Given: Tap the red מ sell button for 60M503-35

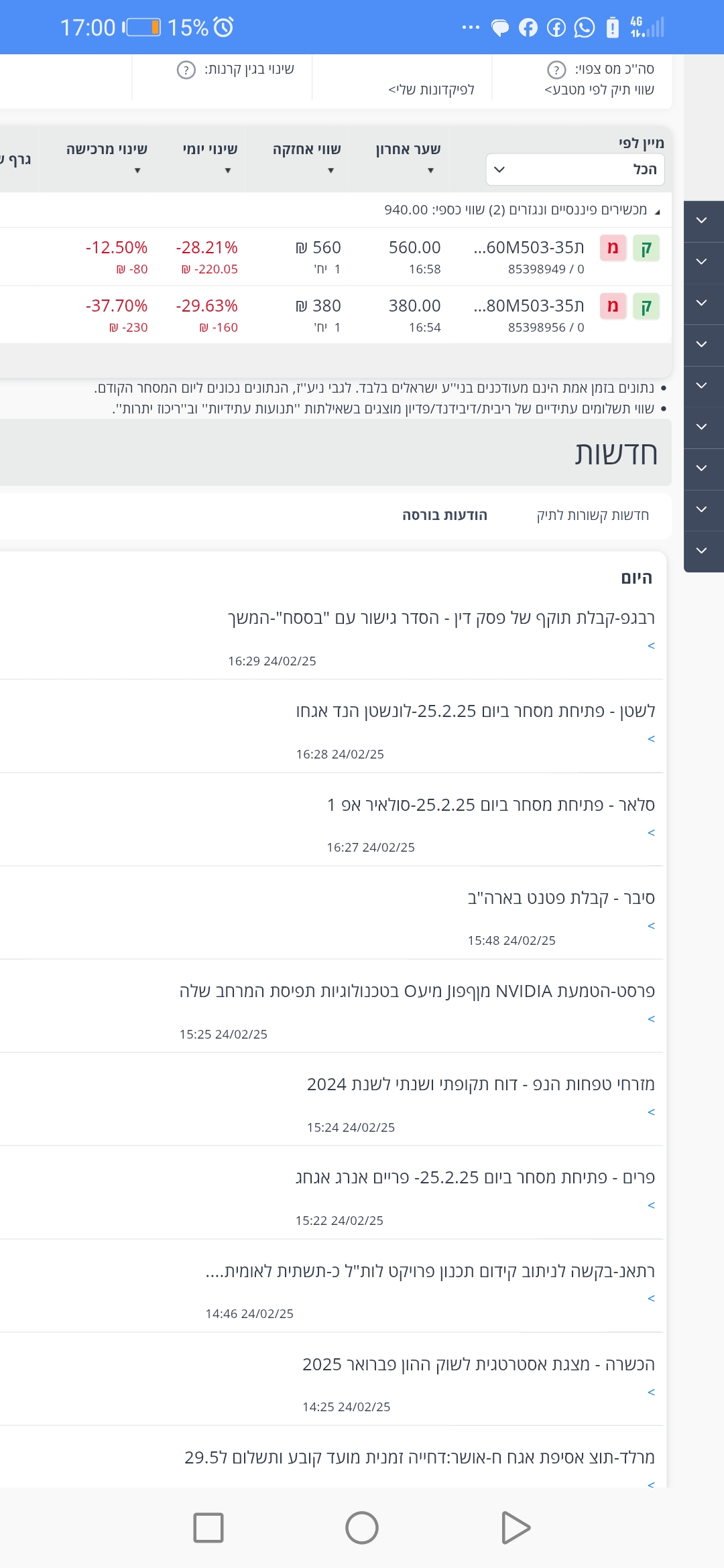Looking at the screenshot, I should coord(613,248).
